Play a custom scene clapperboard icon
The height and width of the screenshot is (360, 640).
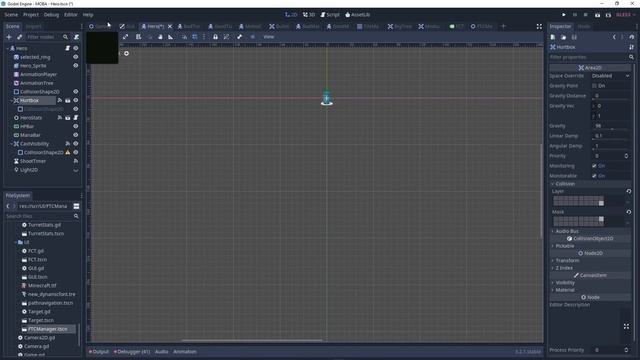tap(608, 15)
